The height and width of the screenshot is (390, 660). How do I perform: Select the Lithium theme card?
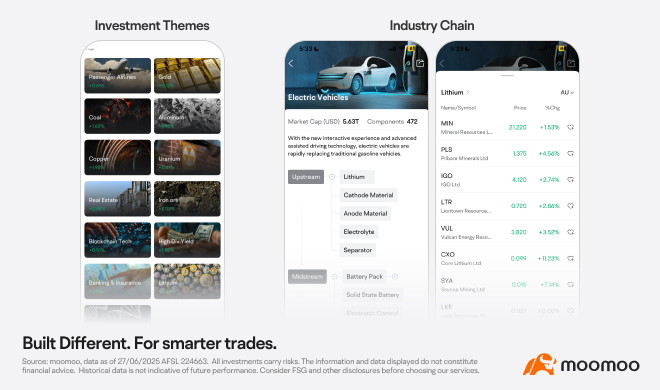click(187, 281)
